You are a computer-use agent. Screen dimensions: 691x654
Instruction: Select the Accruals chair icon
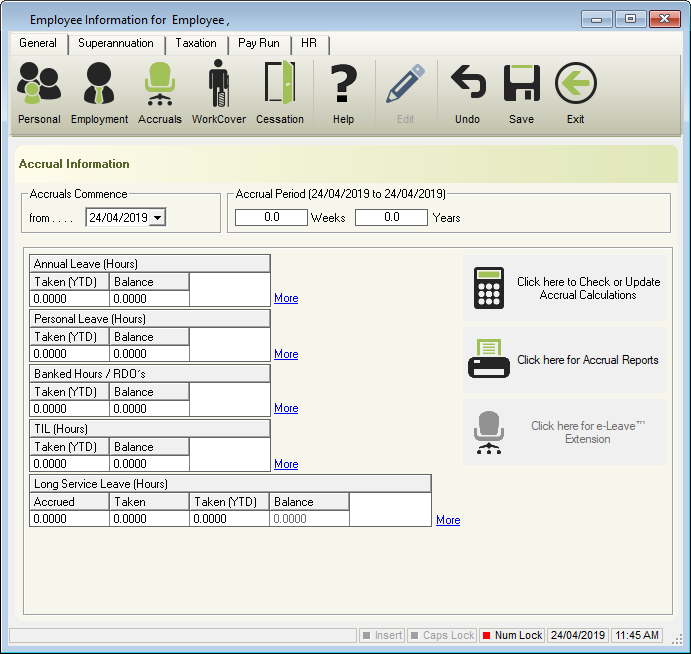pos(160,93)
